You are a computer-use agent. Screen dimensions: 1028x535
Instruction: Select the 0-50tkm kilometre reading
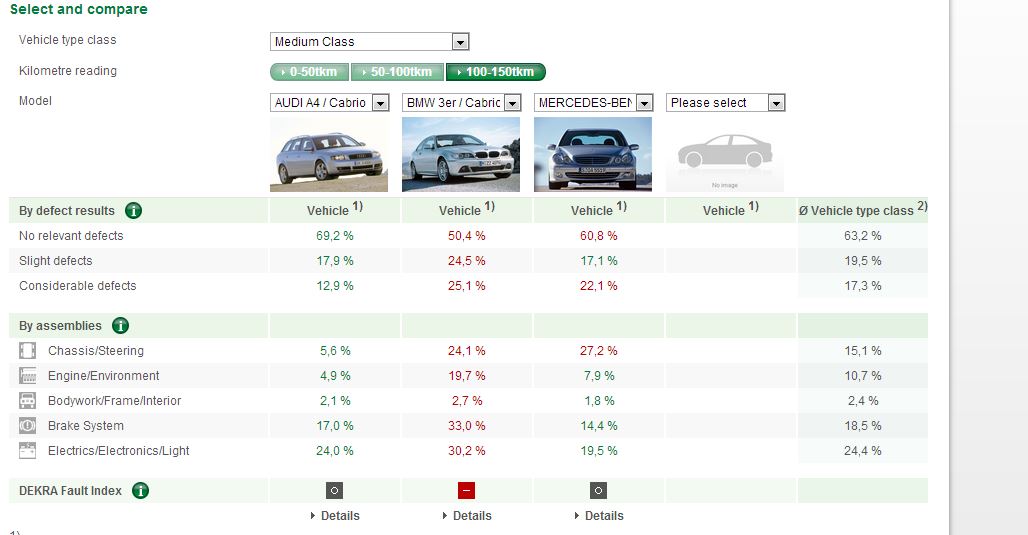click(309, 72)
